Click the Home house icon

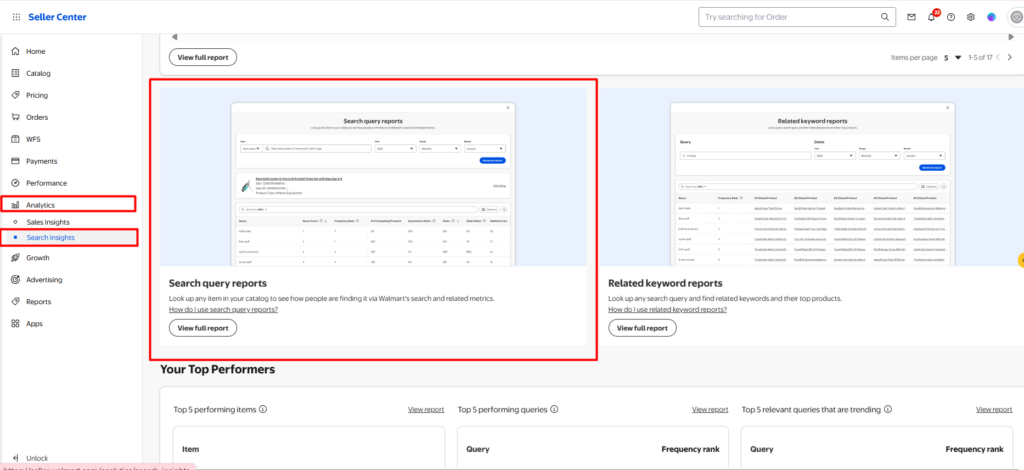[15, 52]
